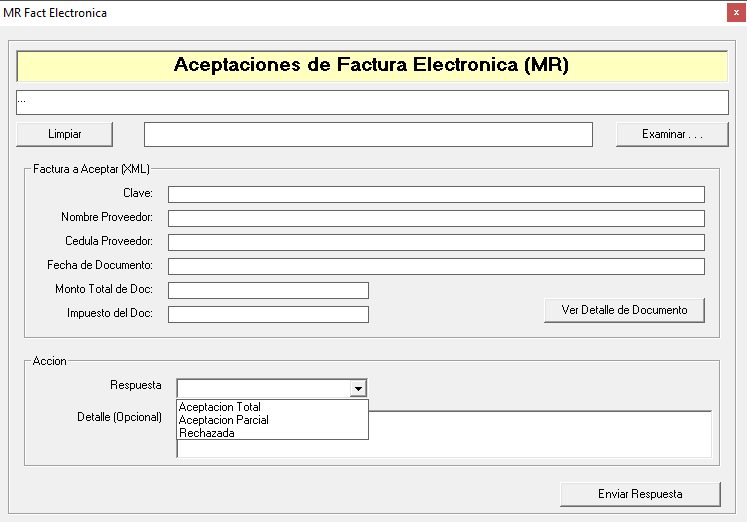Select Aceptacion Total option
Screen dimensions: 747x522
(220, 407)
